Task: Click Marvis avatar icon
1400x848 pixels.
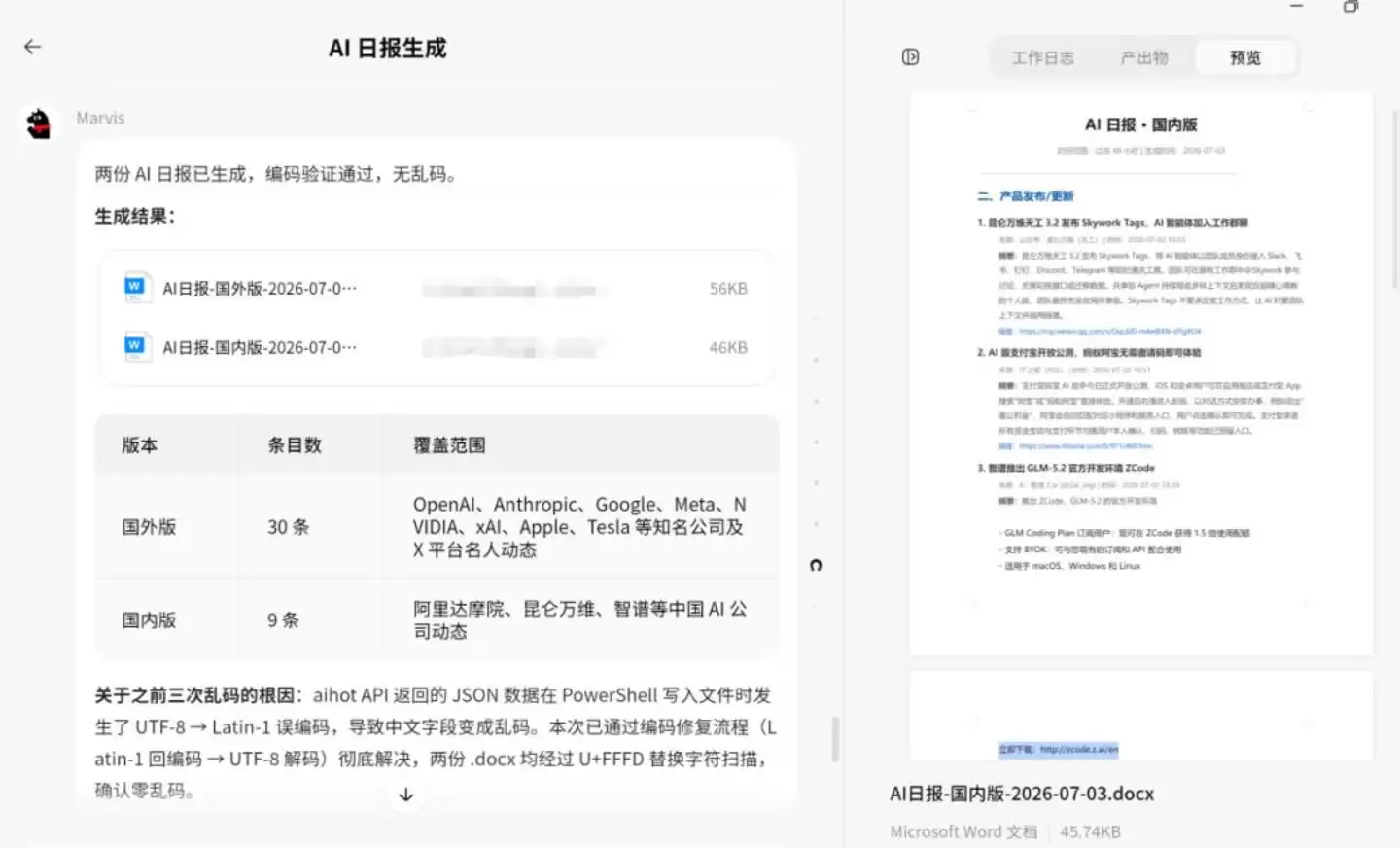Action: coord(38,124)
